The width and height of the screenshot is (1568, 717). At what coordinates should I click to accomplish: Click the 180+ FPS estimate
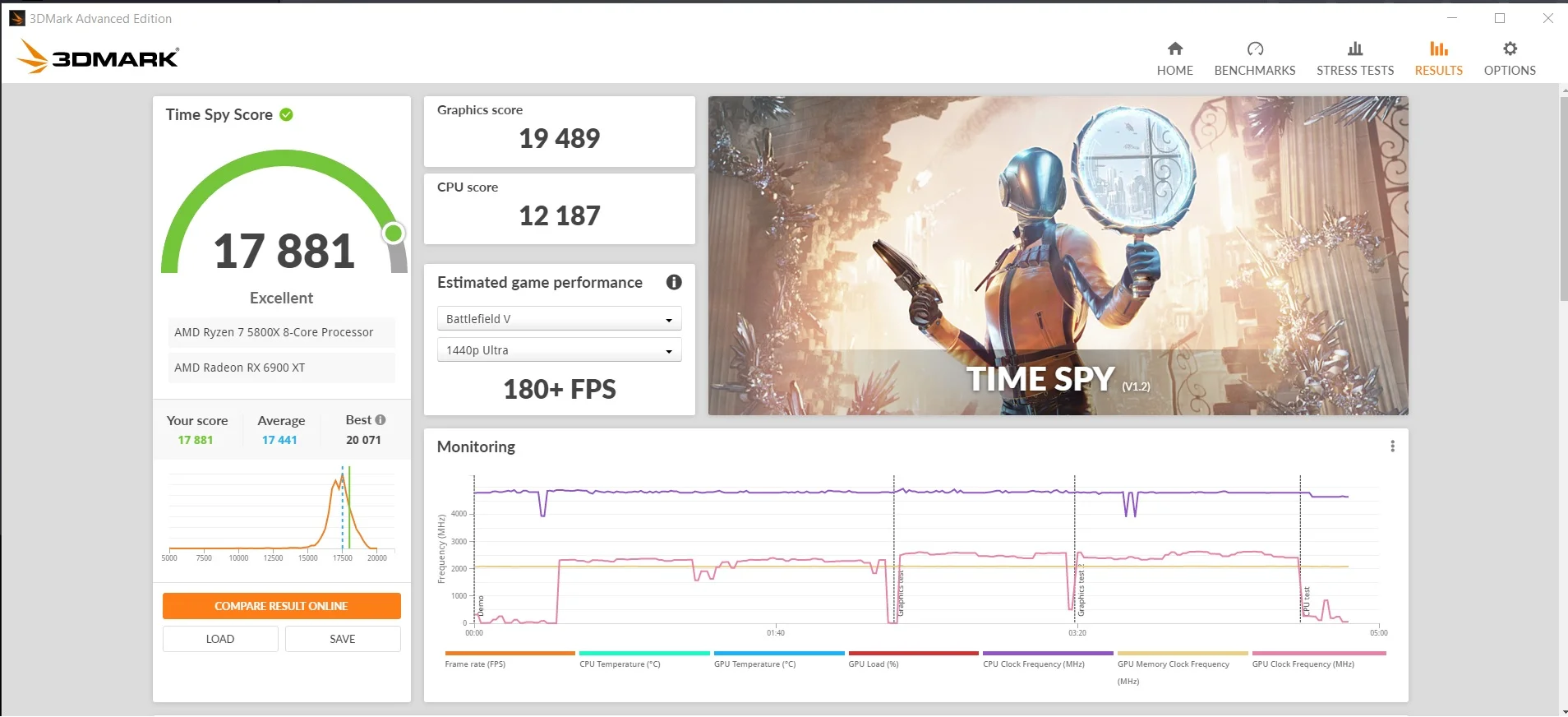[x=560, y=389]
